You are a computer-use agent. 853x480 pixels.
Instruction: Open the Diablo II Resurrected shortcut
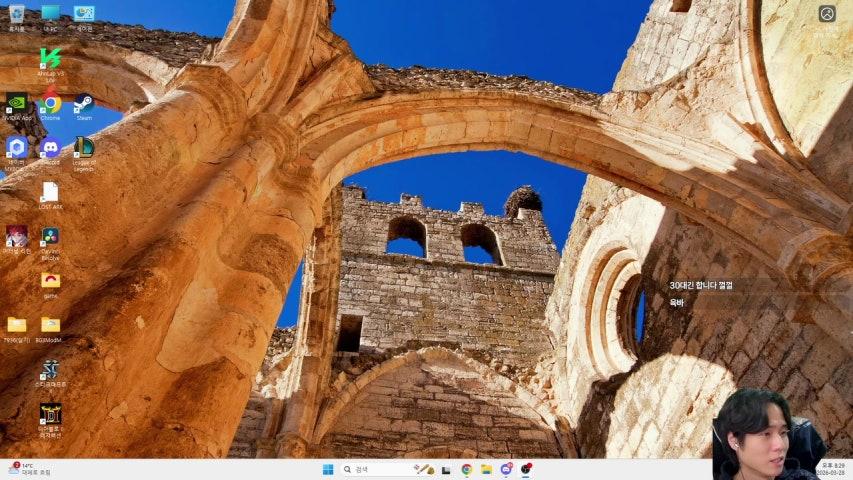tap(50, 414)
